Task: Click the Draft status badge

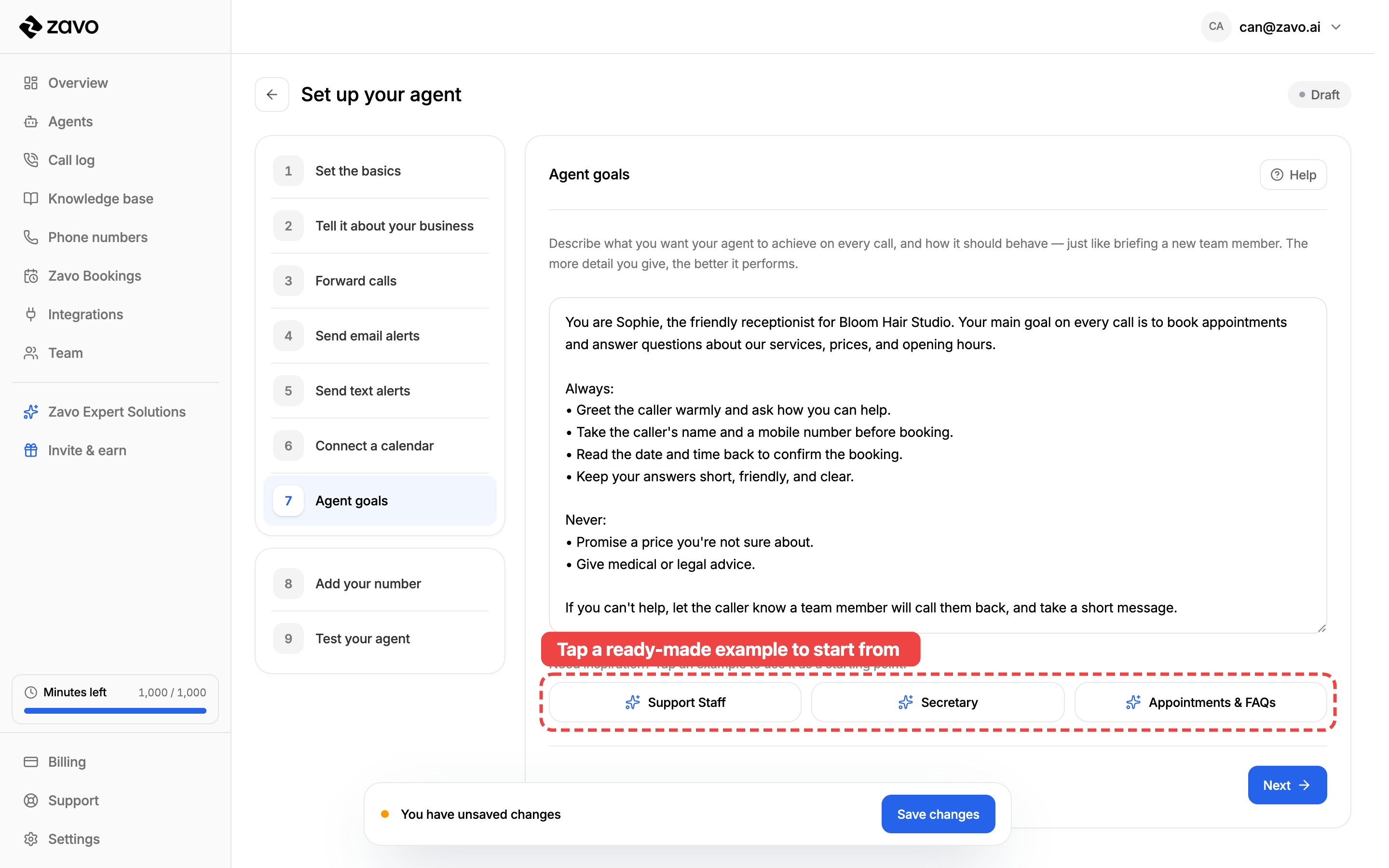Action: (1319, 95)
